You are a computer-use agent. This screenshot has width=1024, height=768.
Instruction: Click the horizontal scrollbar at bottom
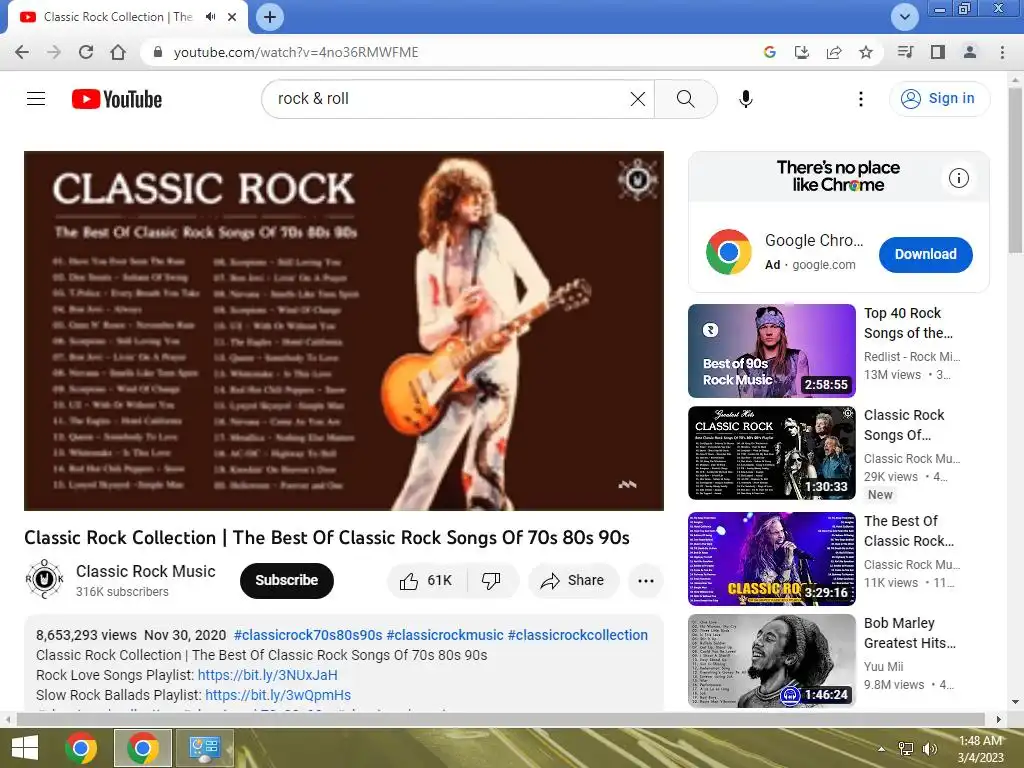click(x=500, y=719)
